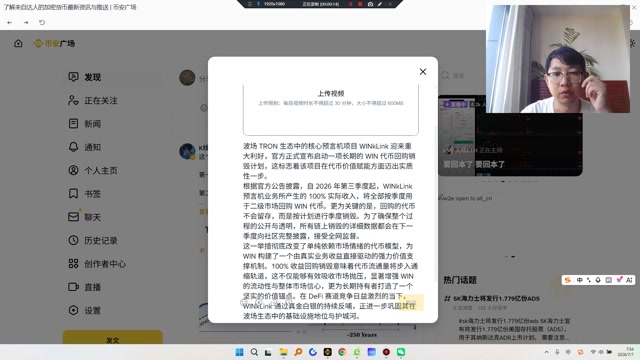Open the live stream thumbnail 要回本了
Screen dimensions: 640x360
(x=510, y=136)
